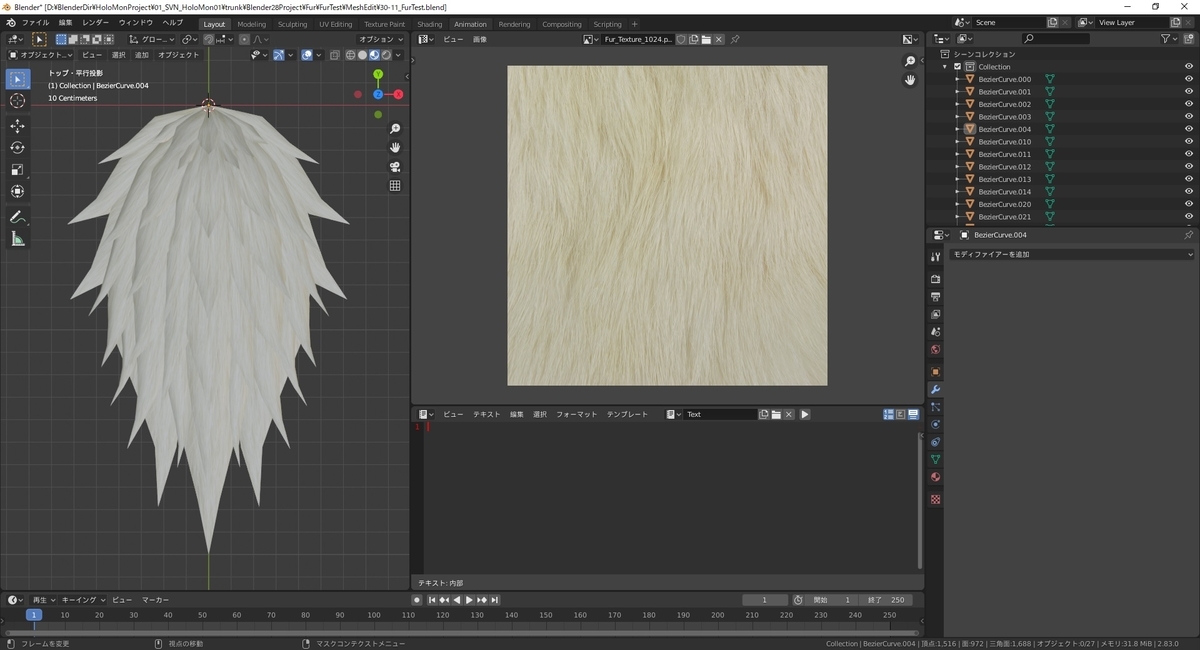This screenshot has width=1200, height=650.
Task: Open the モディファイアーを追加 dropdown
Action: tap(1070, 254)
